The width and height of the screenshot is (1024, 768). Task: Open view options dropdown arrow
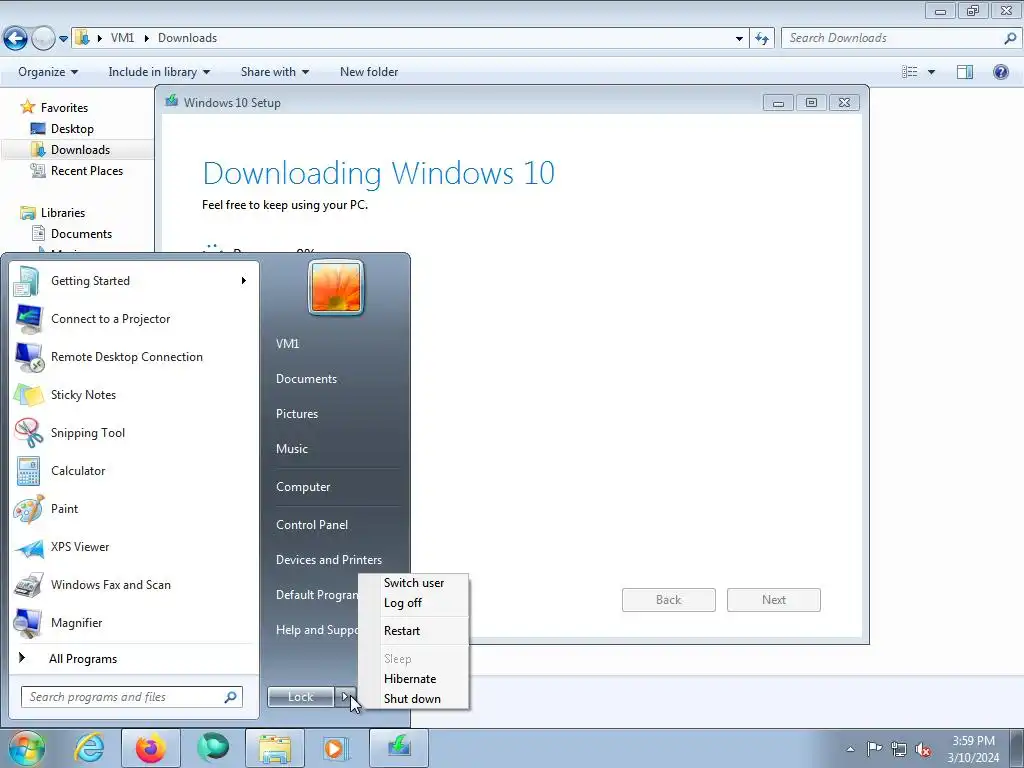click(931, 72)
